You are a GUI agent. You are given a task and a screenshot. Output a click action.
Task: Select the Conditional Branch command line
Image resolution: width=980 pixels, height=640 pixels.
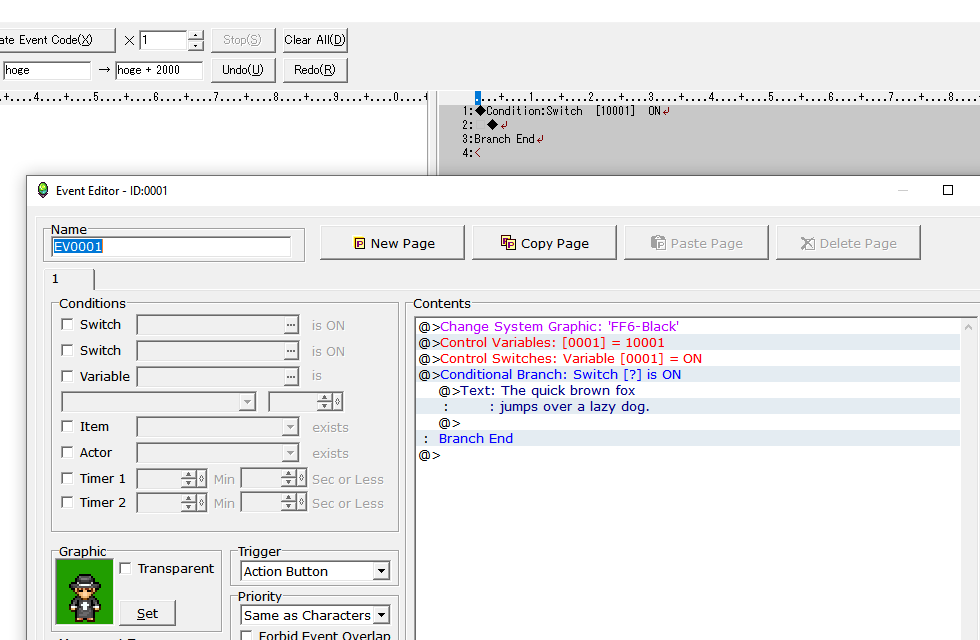[688, 374]
